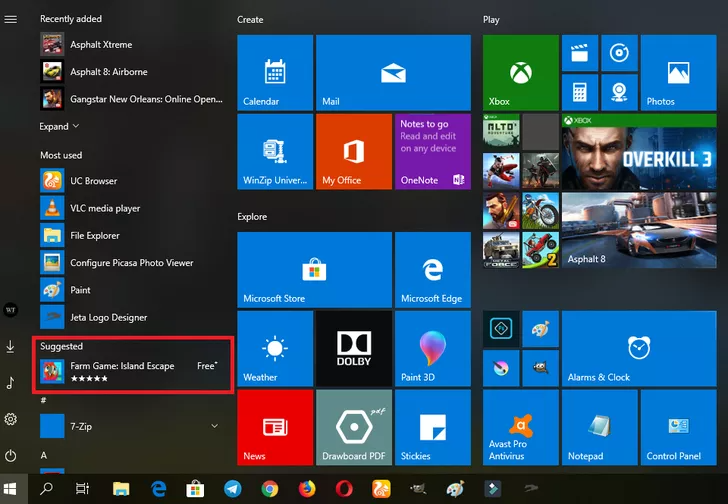Open Gangstar New Orleans from the list
The width and height of the screenshot is (728, 504).
[x=132, y=99]
